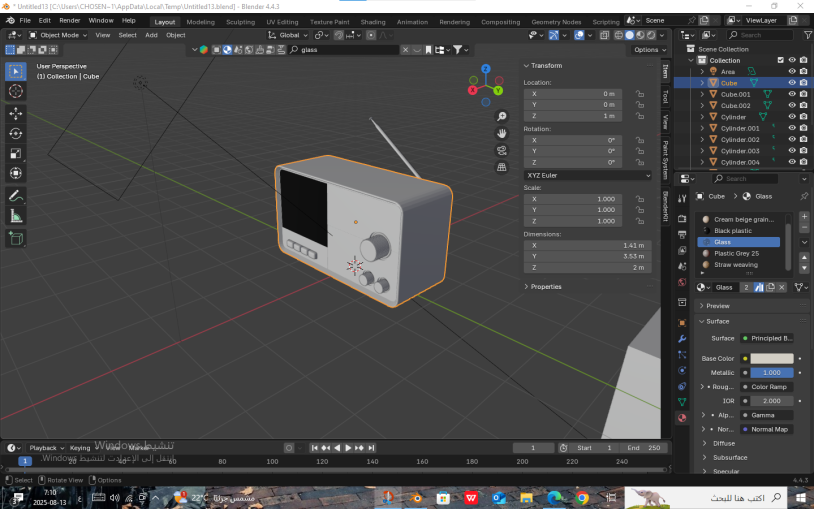
Task: Select the Scale tool
Action: (x=16, y=154)
